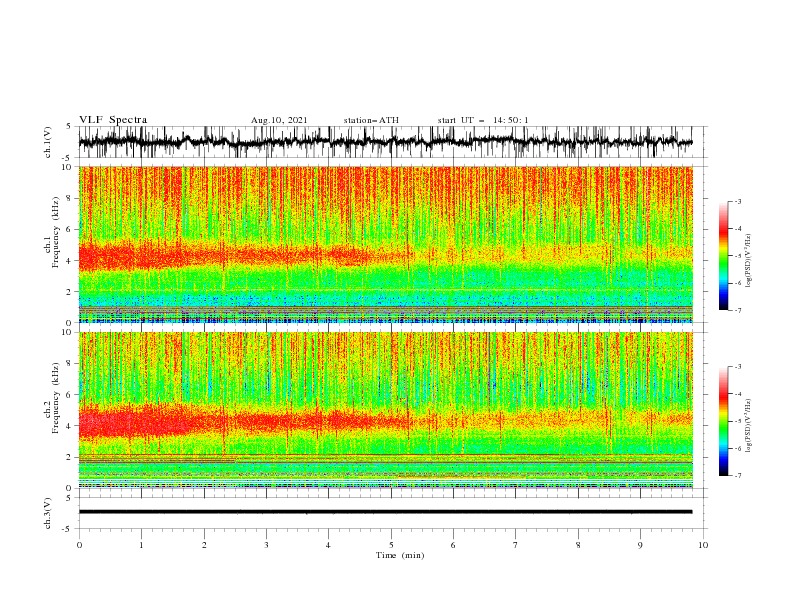Screen dimensions: 792x612
Task: Click the "-5" voltage tick of ch.1(V) plot
Action: [x=67, y=158]
